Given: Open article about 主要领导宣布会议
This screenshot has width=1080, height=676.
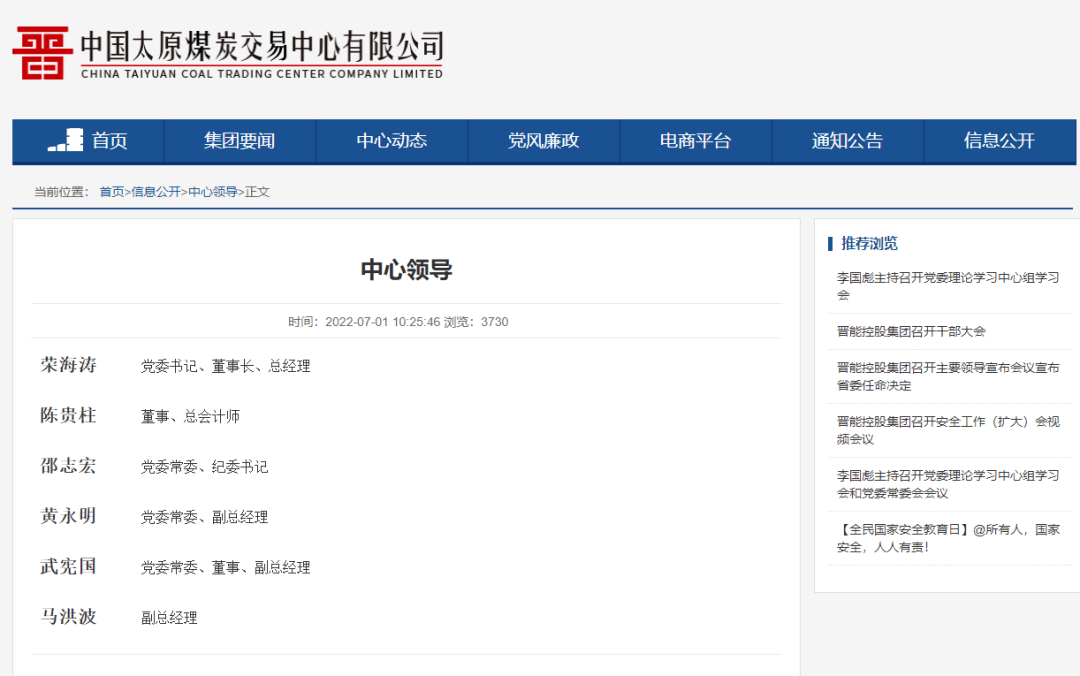Looking at the screenshot, I should coord(947,376).
